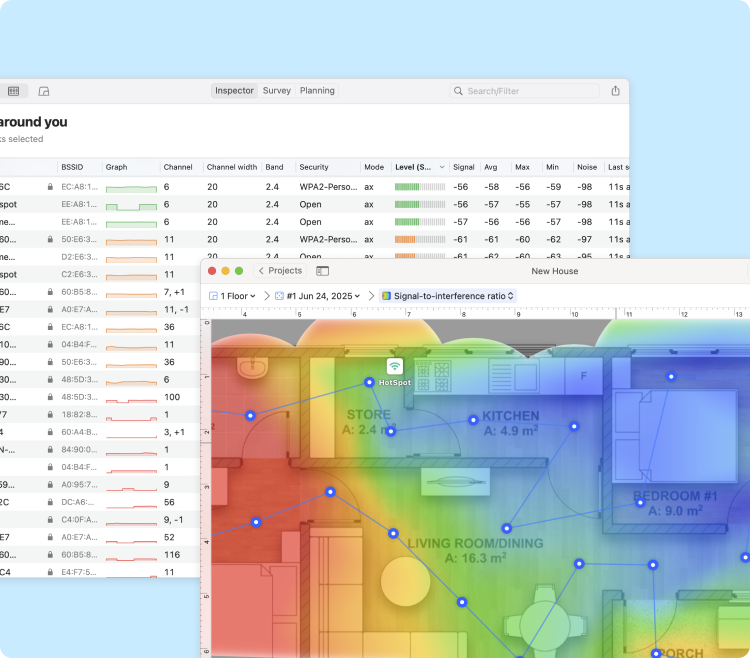Select the row with channel "7, +1"

(x=99, y=292)
